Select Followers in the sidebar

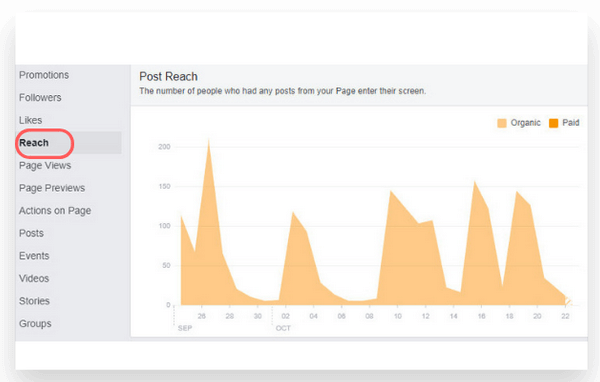pyautogui.click(x=40, y=98)
